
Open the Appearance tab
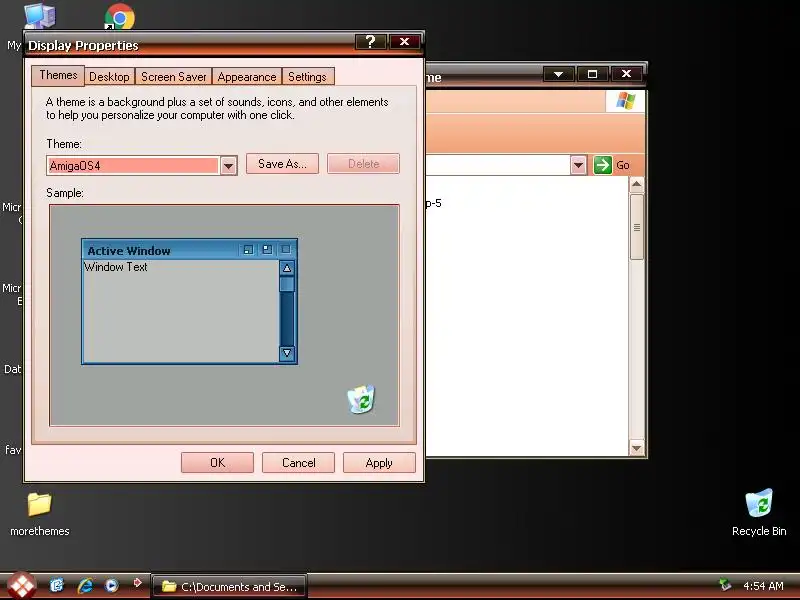[x=247, y=77]
